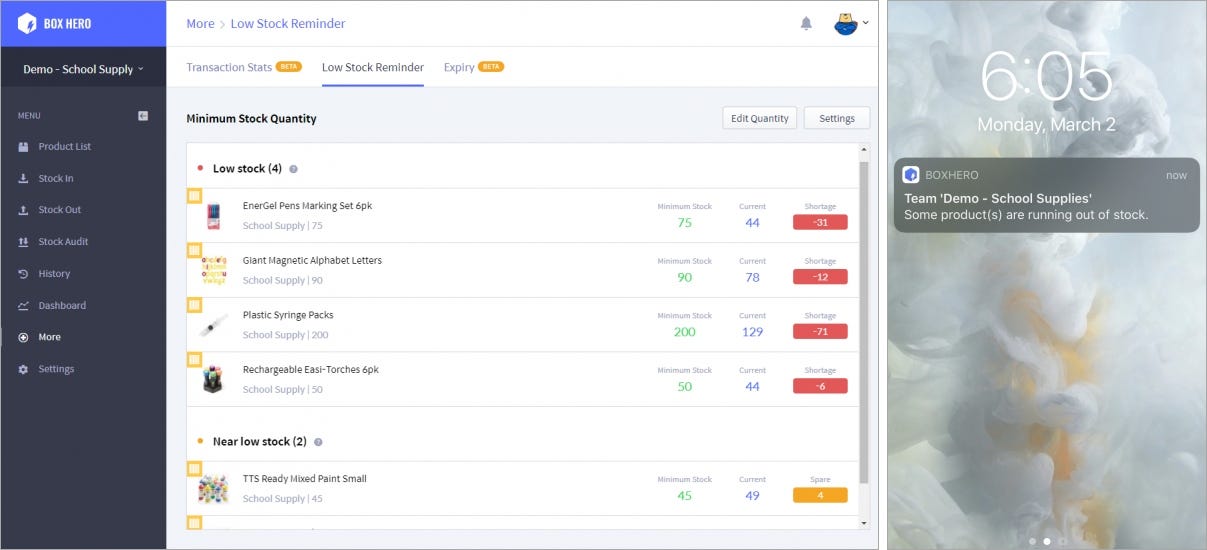Viewport: 1207px width, 550px height.
Task: Click TTS Ready Mixed Paint Small image
Action: click(213, 489)
